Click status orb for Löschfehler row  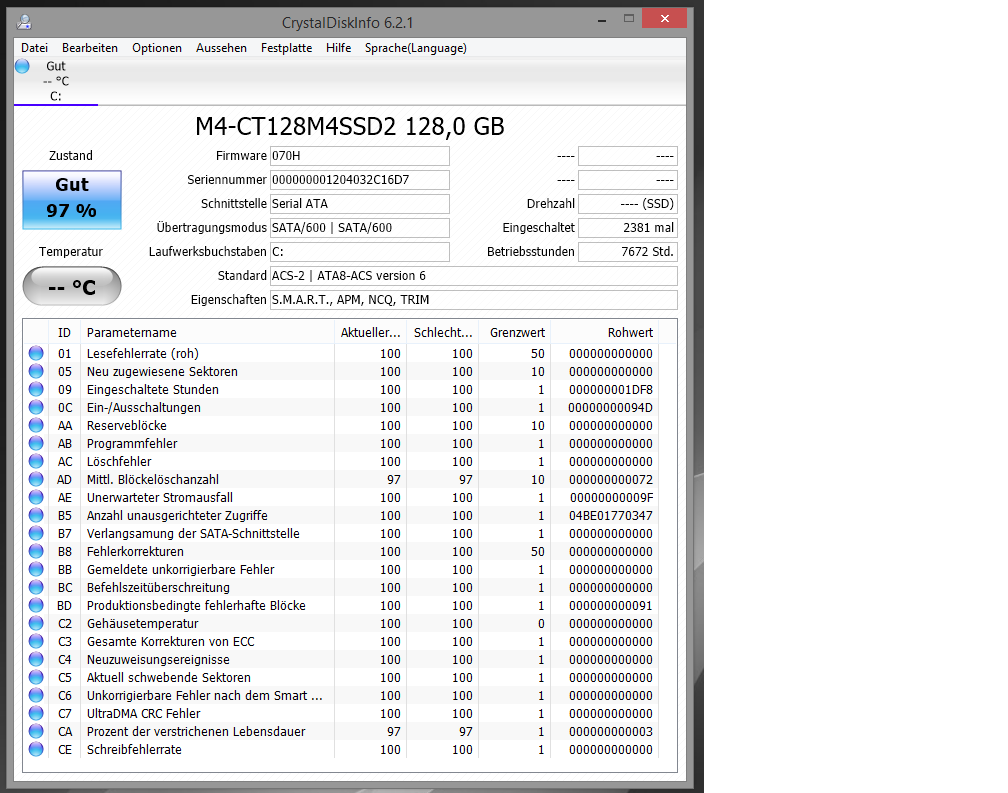(36, 461)
